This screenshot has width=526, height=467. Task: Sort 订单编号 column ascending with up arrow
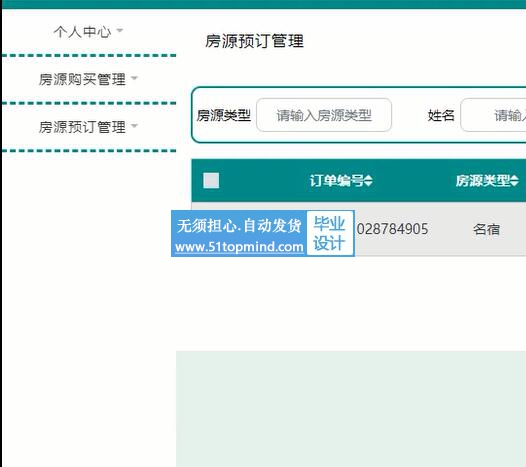368,177
